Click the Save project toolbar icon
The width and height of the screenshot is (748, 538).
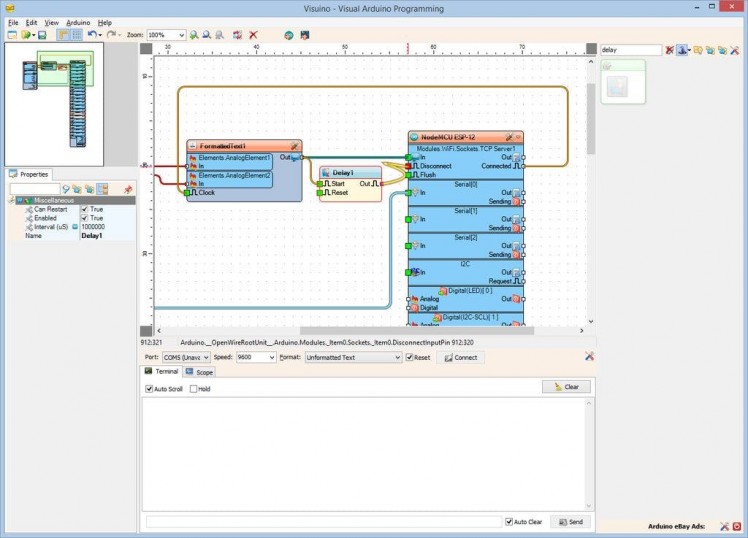tap(42, 35)
